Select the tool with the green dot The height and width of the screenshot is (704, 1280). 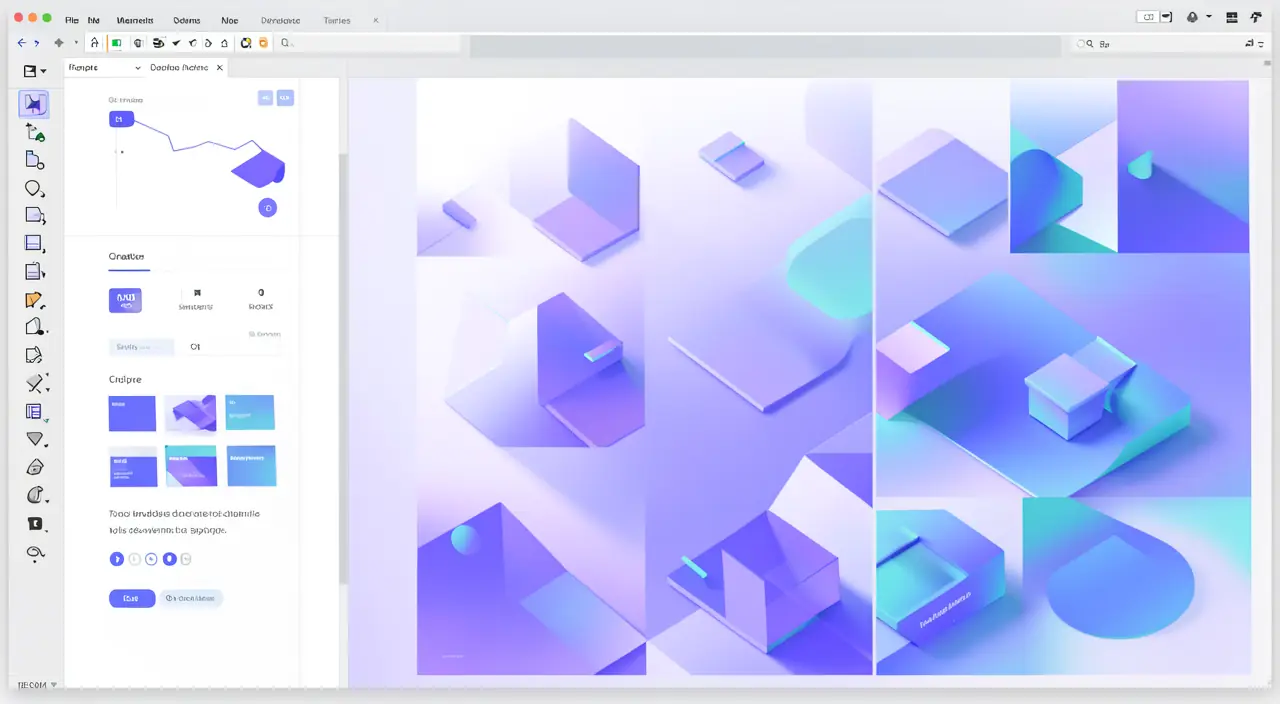[x=35, y=133]
